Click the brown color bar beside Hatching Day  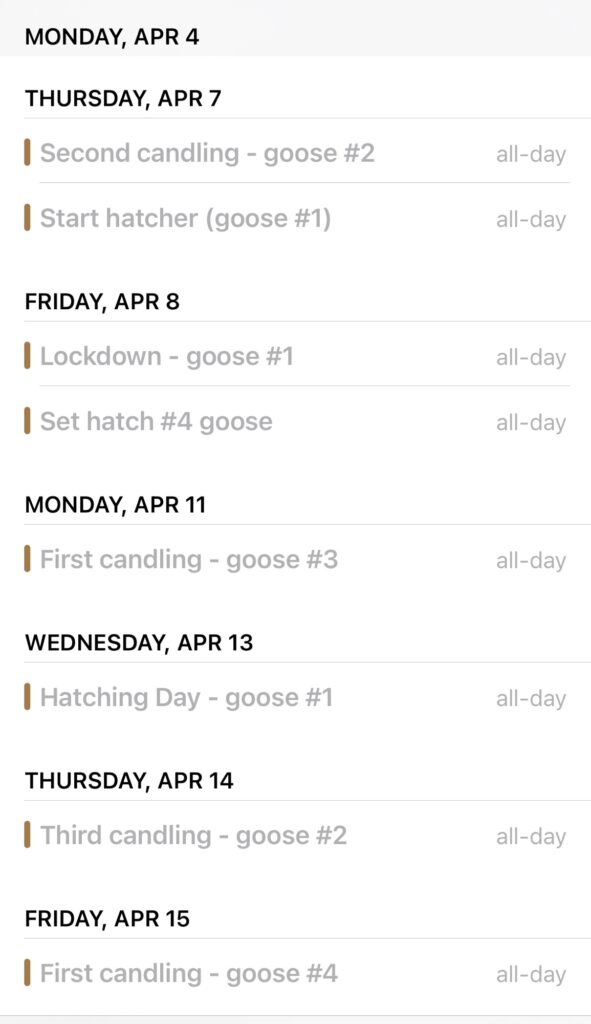(27, 697)
